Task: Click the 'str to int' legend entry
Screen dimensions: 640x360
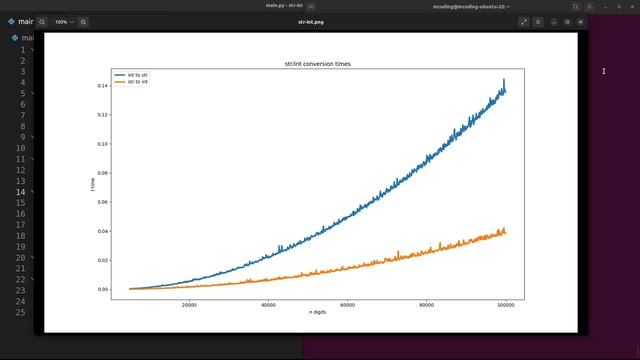Action: (x=131, y=82)
